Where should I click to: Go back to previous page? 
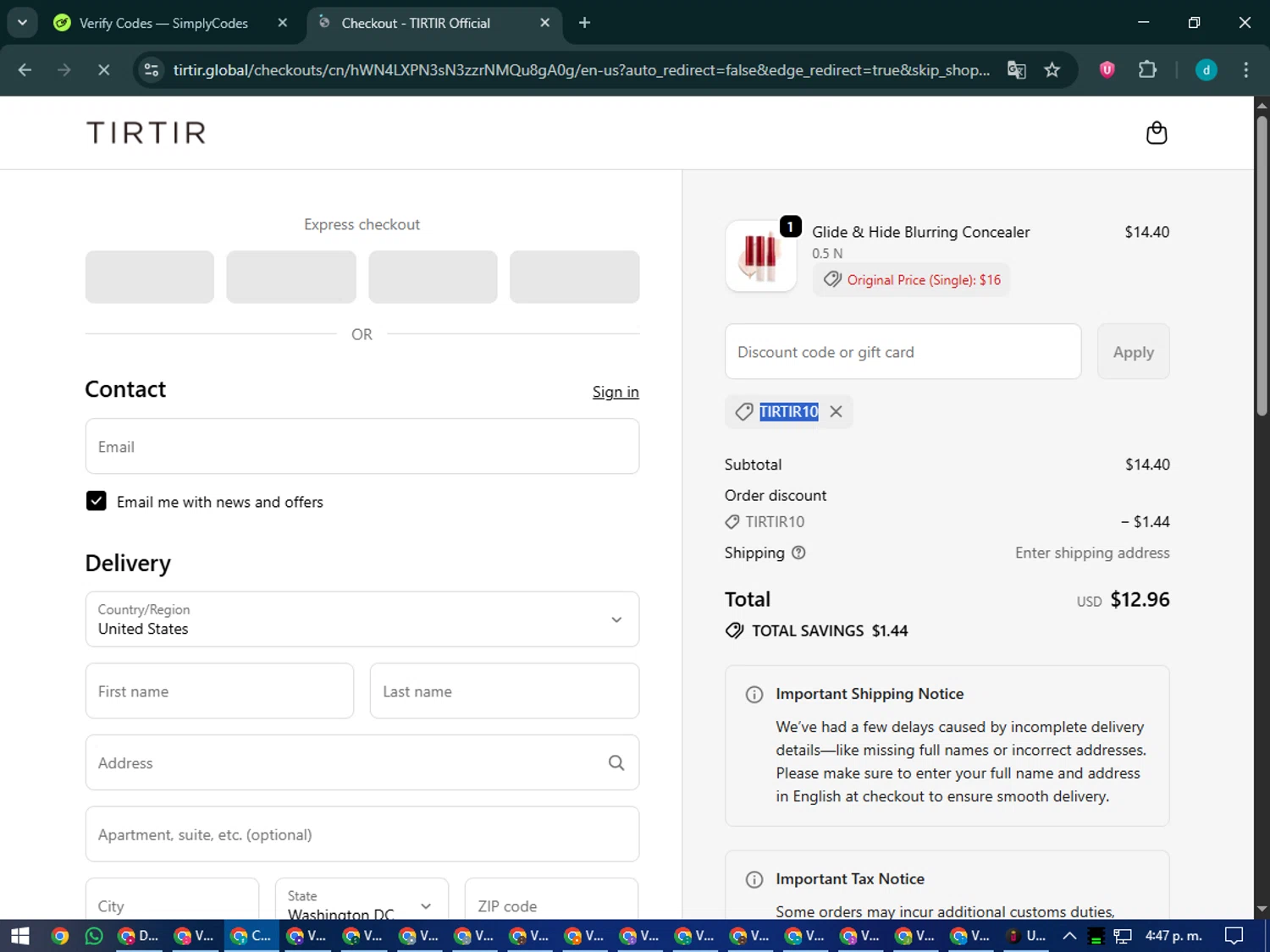(25, 69)
